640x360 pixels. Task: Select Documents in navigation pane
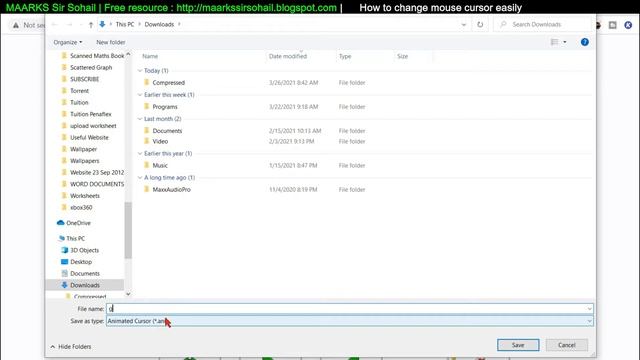(x=80, y=273)
